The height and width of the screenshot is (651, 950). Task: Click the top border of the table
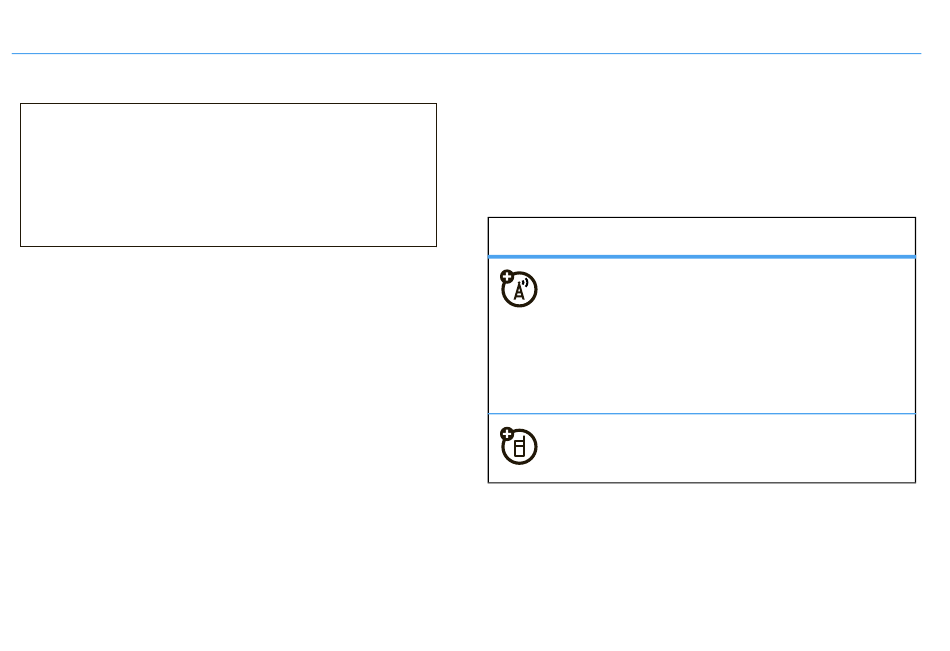pos(701,218)
